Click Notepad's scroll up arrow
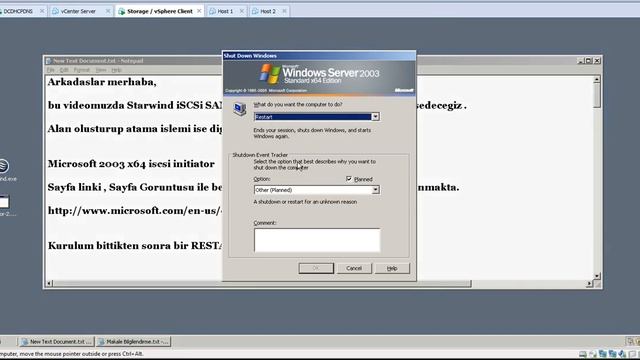640x360 pixels. coord(597,80)
